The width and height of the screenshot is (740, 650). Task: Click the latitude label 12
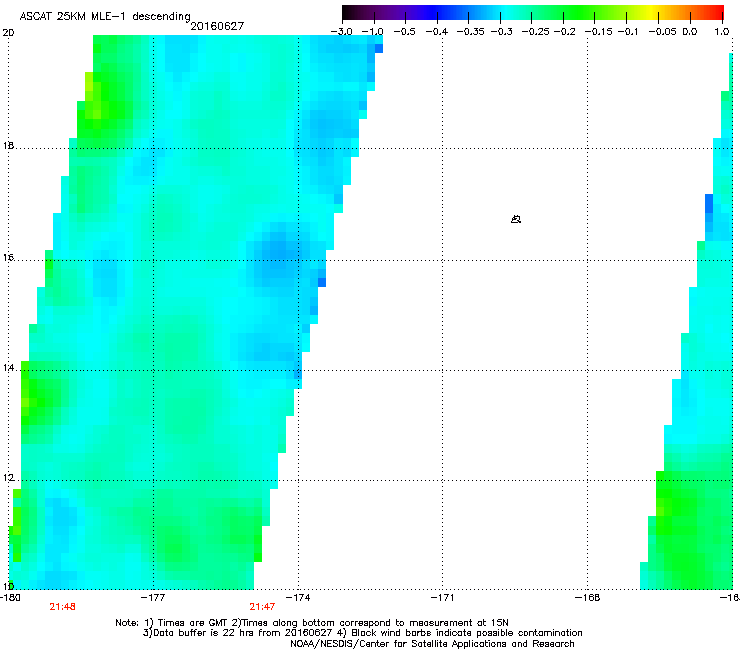[8, 478]
